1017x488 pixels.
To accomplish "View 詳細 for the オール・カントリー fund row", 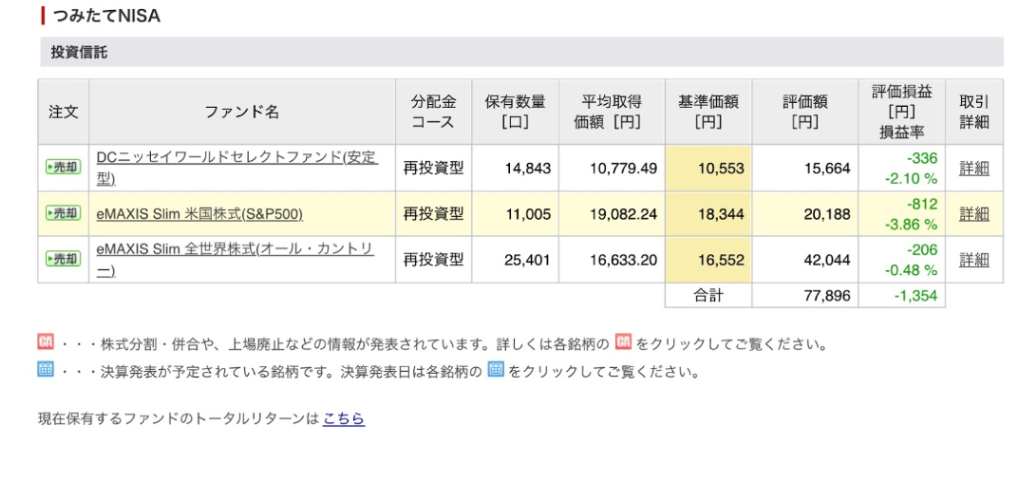I will pyautogui.click(x=973, y=259).
